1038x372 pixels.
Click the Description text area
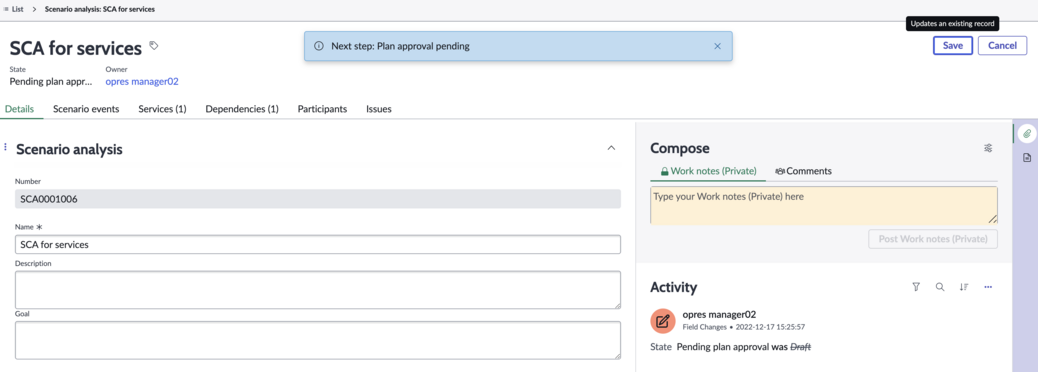(318, 289)
